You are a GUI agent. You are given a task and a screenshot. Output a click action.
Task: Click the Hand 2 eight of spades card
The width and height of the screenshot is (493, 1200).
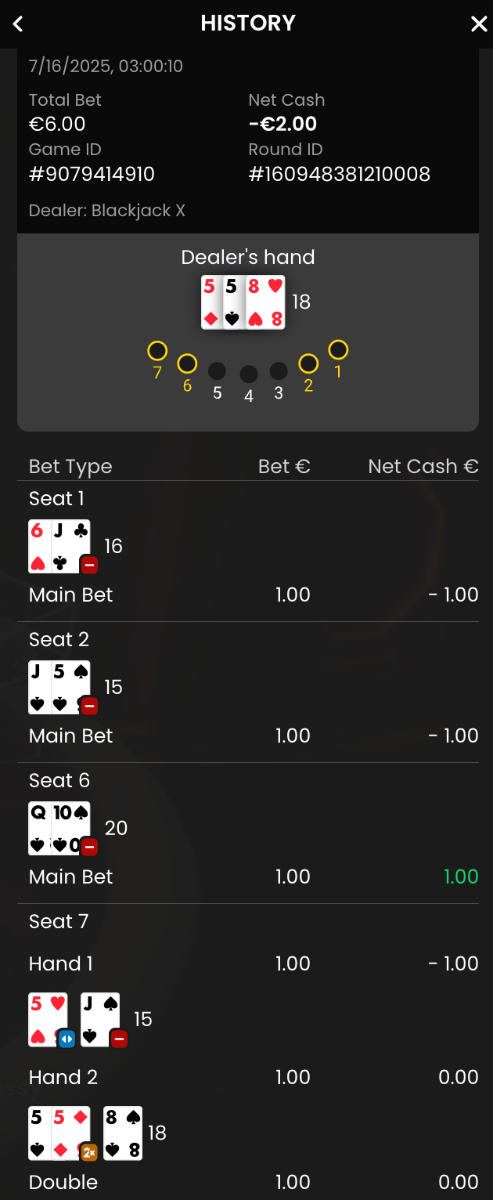pos(123,1133)
